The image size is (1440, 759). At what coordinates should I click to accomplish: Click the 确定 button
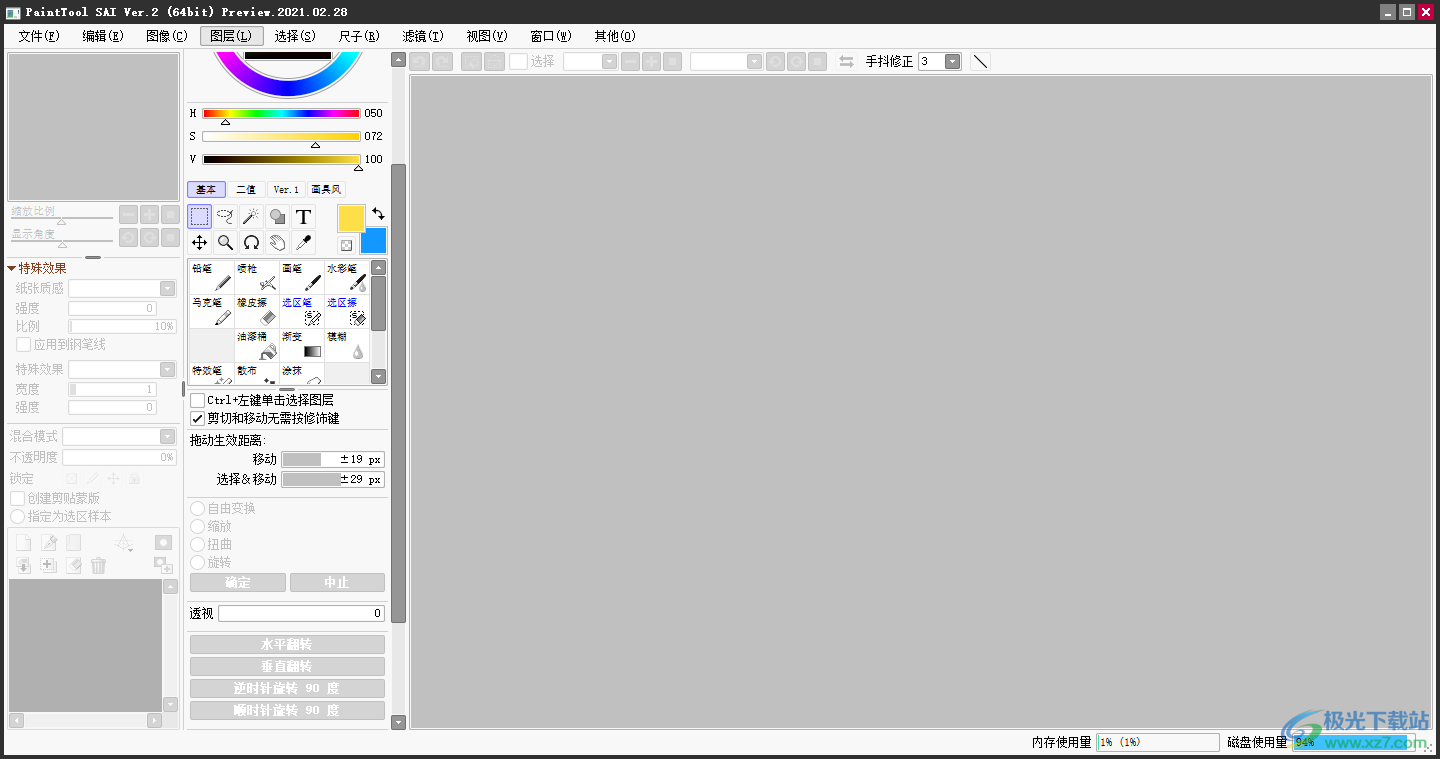point(238,582)
